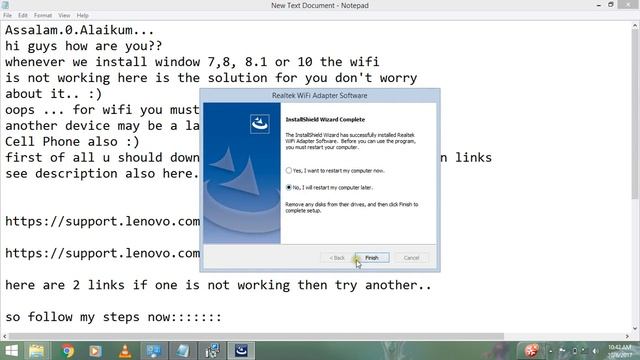Click the horizontal scrollbar right arrow in Notepad
The height and width of the screenshot is (360, 640).
point(627,336)
